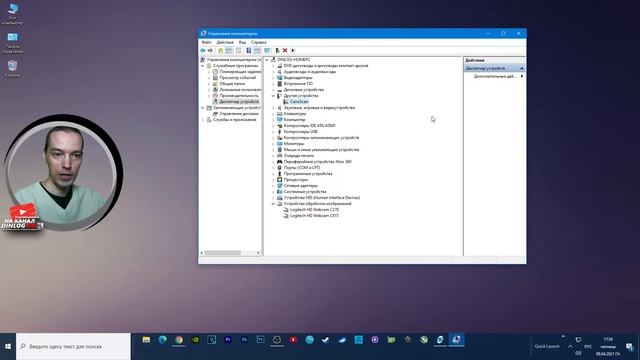Expand the Ports (COM and LPT) category
This screenshot has height=360, width=640.
click(273, 168)
